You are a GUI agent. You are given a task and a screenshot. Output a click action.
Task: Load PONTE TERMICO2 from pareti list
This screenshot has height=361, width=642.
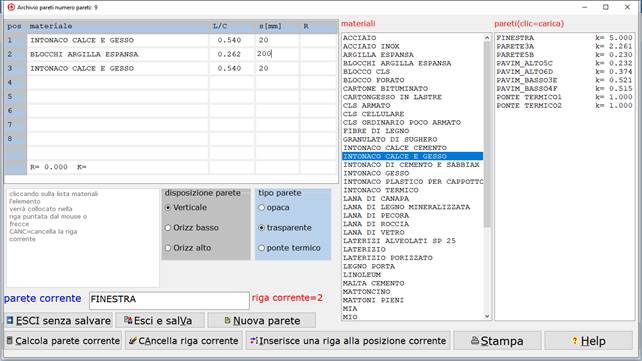point(564,105)
